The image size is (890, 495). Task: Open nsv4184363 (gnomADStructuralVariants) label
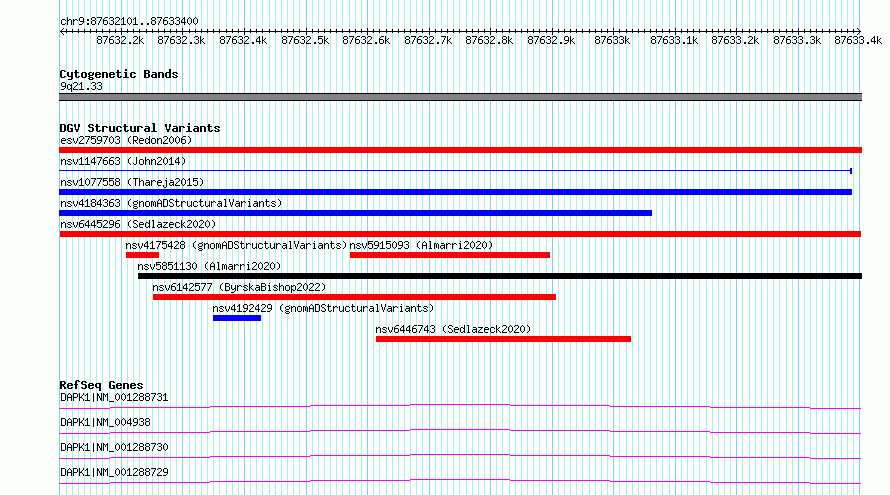tap(171, 203)
